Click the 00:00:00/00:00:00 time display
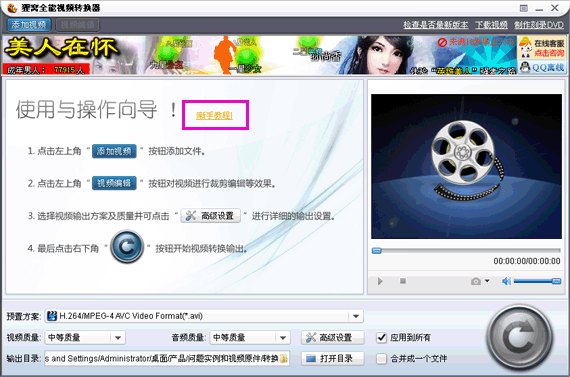 (x=527, y=261)
